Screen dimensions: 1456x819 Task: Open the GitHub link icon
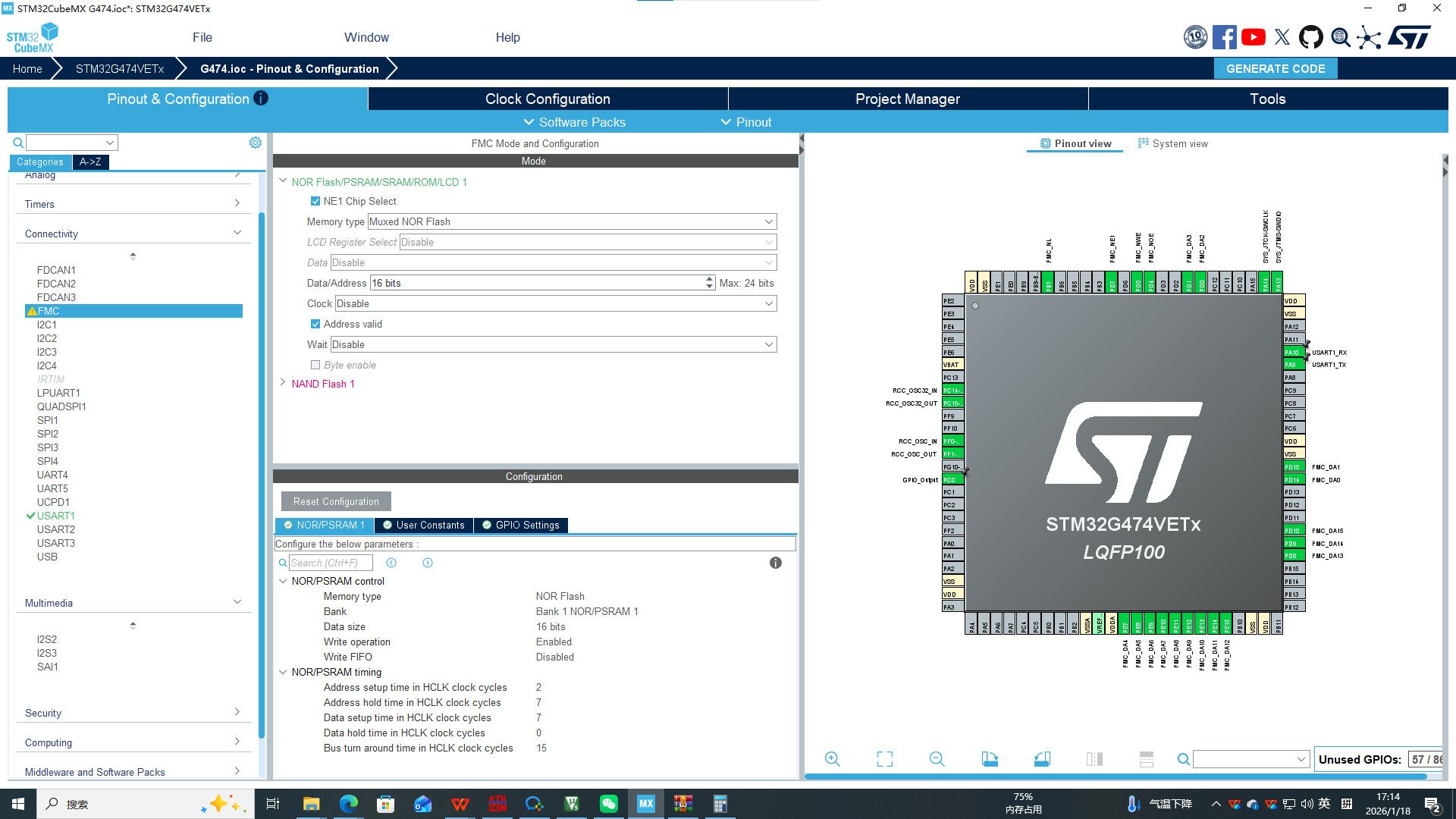click(1310, 37)
